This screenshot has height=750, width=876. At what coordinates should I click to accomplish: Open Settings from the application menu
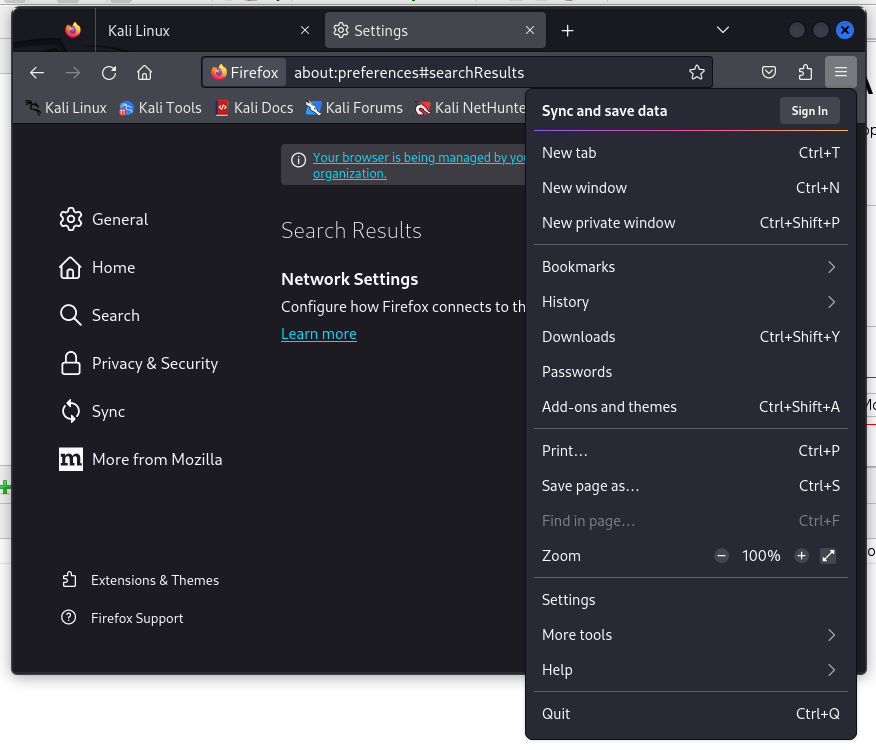(x=691, y=600)
